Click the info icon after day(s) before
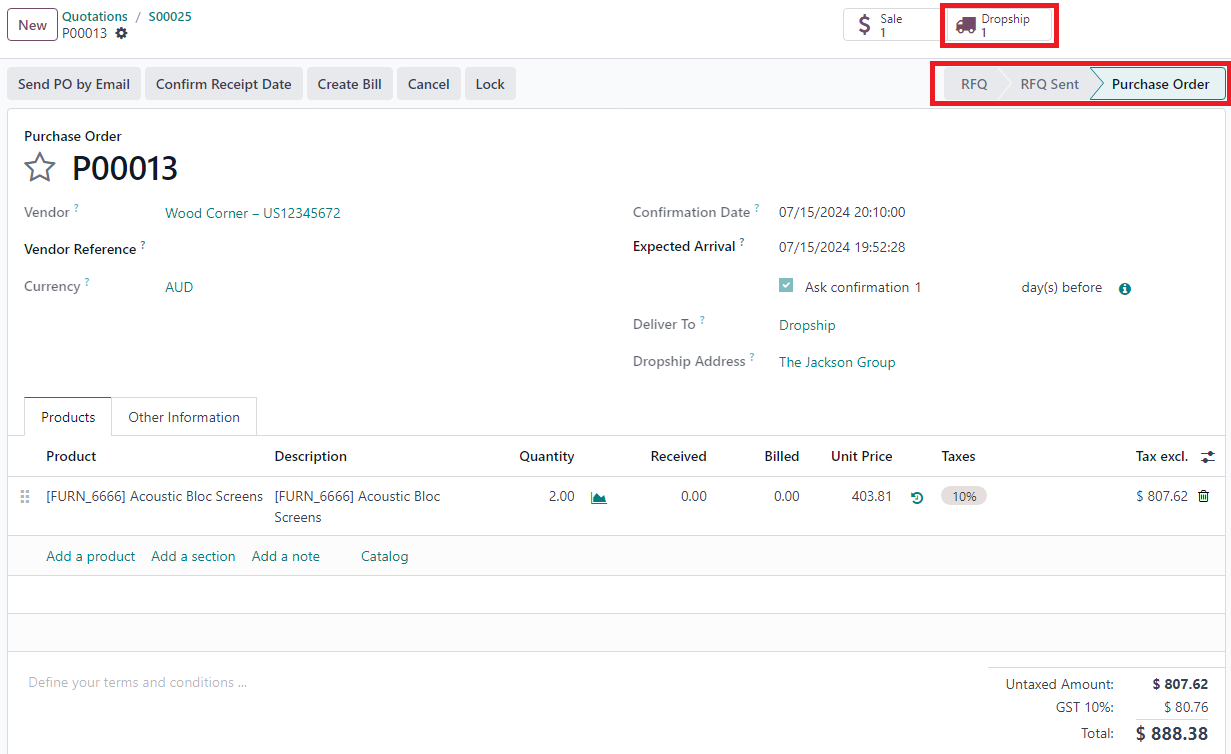 [x=1125, y=289]
